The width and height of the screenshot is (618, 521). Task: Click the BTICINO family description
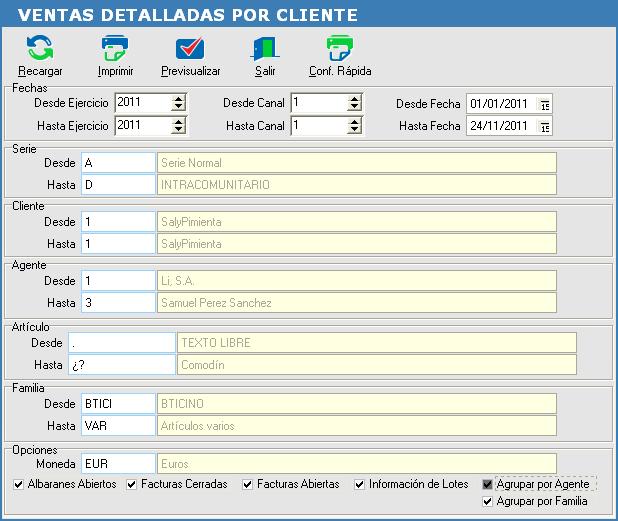357,404
